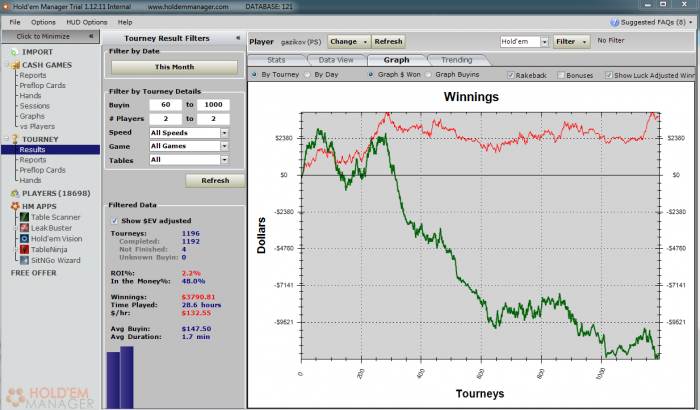The height and width of the screenshot is (410, 700).
Task: Click Refresh button under tourney filters
Action: [215, 180]
